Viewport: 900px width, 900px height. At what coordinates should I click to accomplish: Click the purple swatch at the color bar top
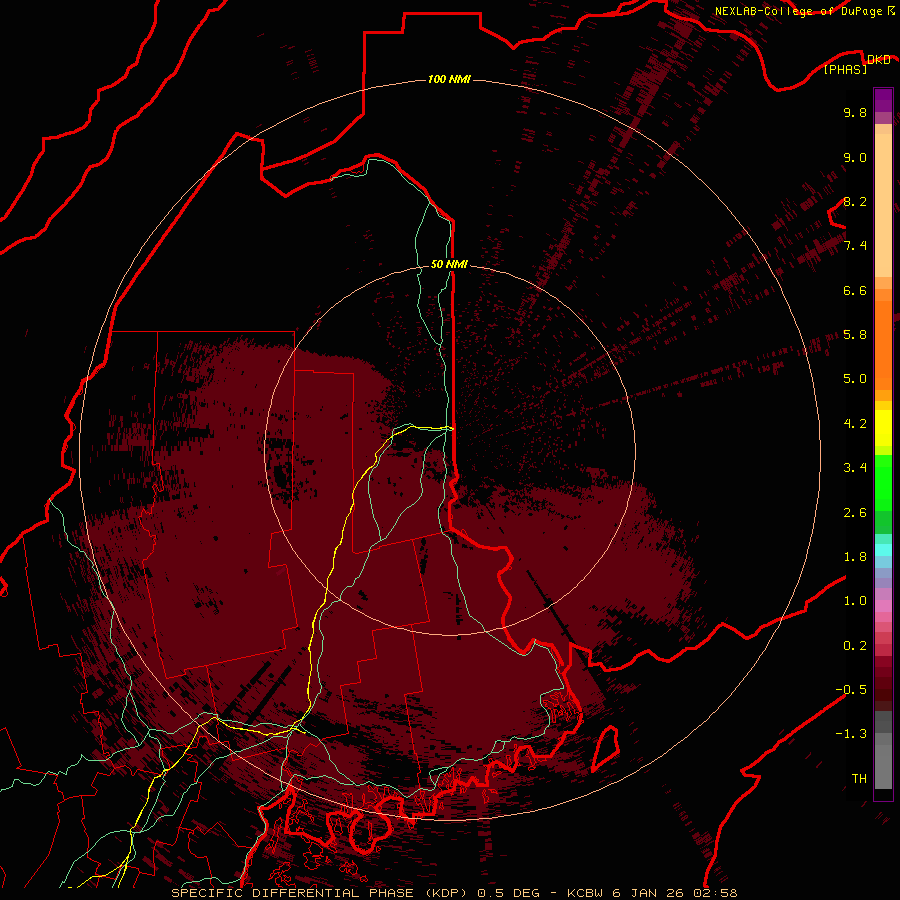coord(883,100)
